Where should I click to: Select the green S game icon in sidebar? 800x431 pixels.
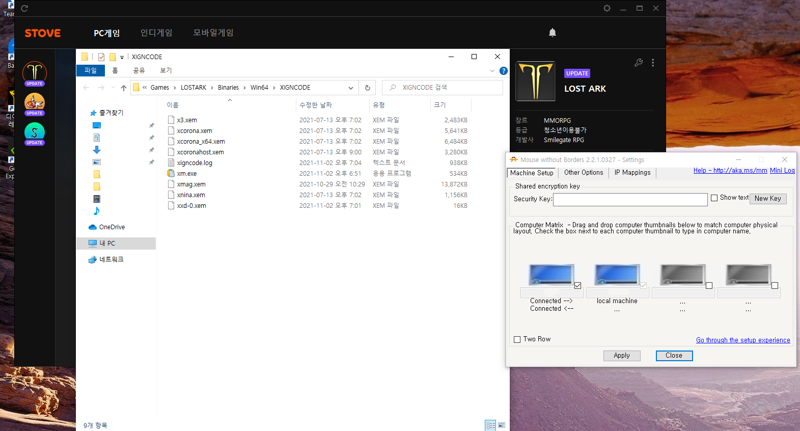pos(35,134)
